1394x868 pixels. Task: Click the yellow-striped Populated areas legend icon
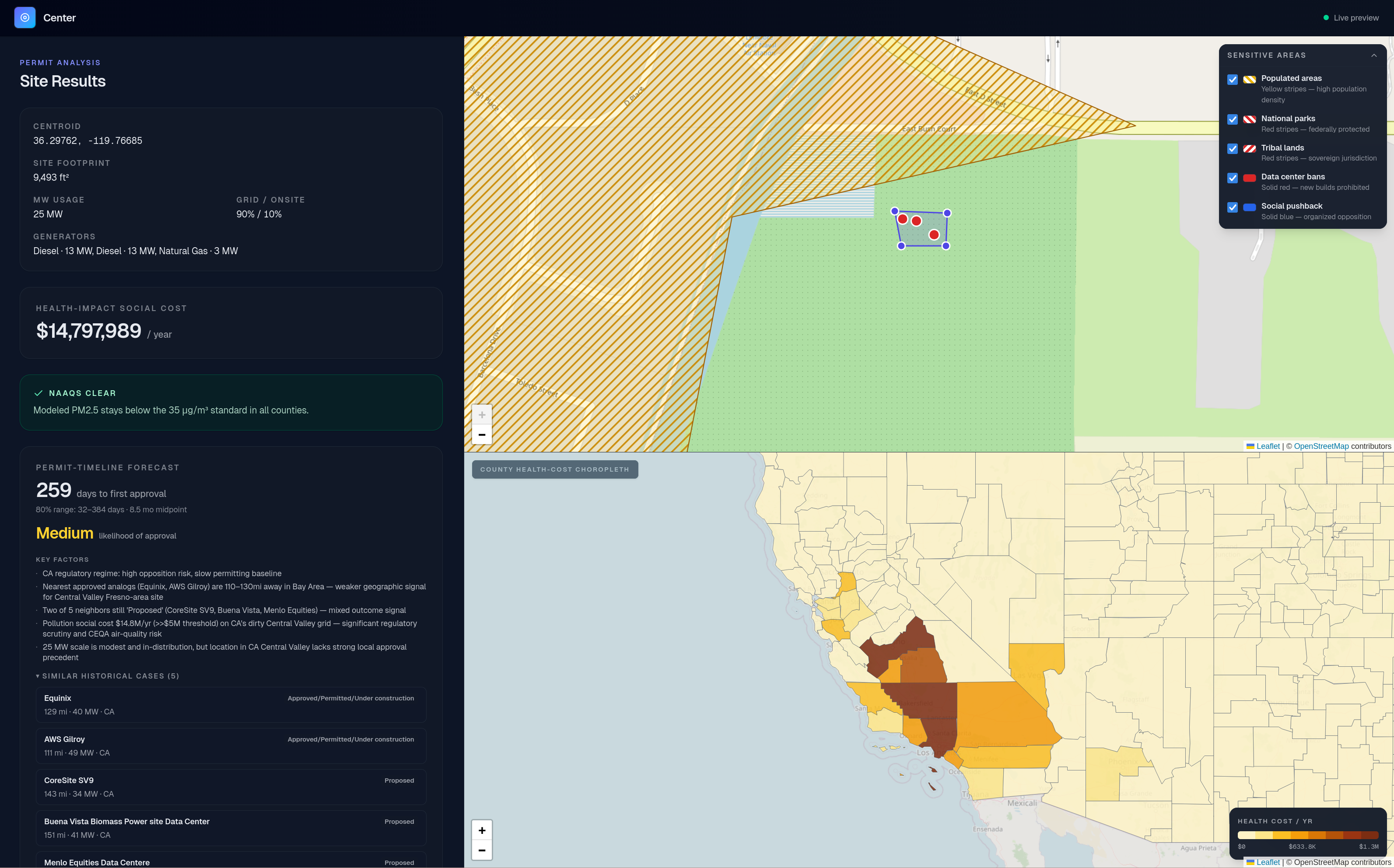[x=1249, y=79]
